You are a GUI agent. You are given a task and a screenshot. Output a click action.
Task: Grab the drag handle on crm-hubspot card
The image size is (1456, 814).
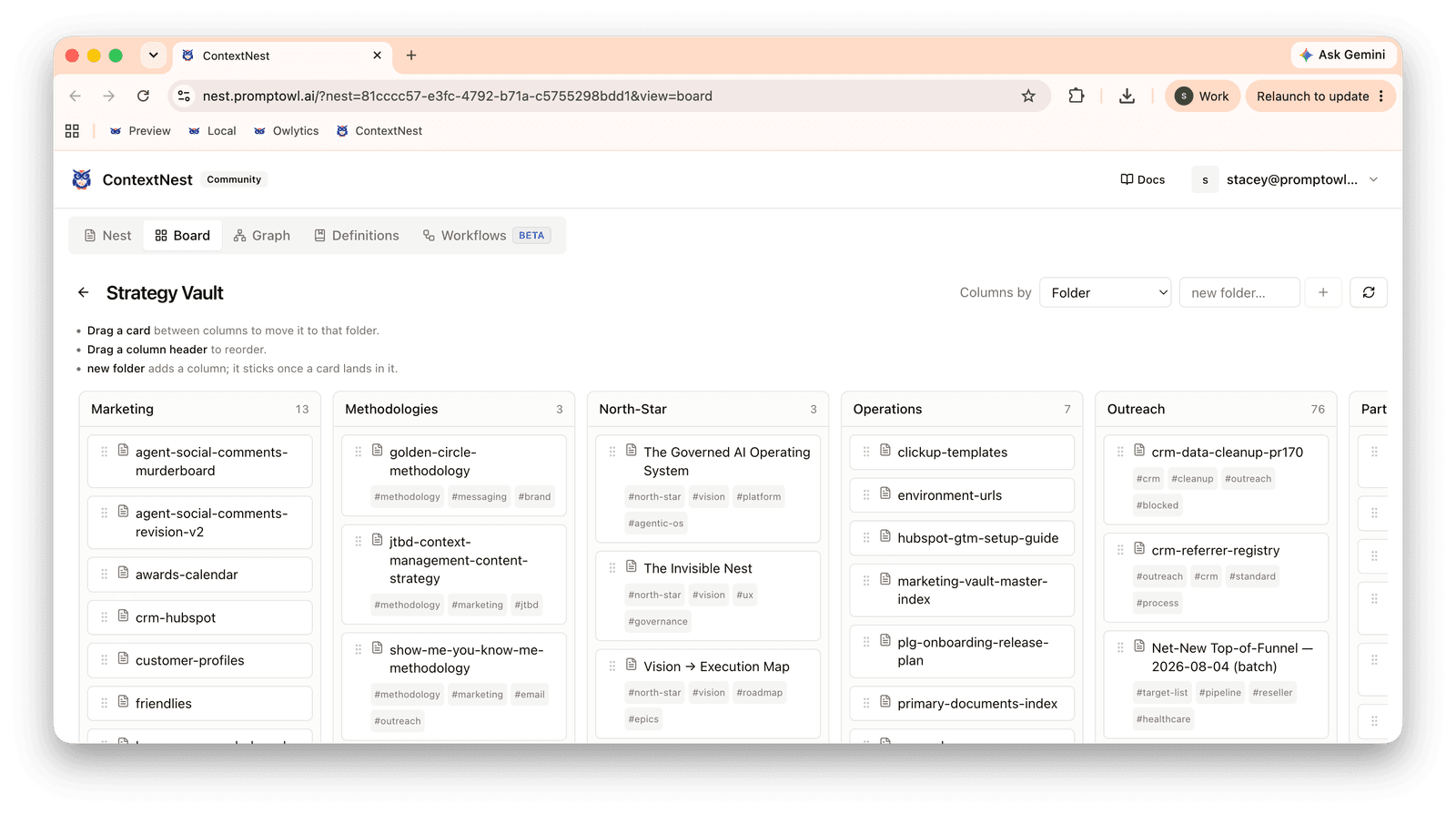click(104, 616)
